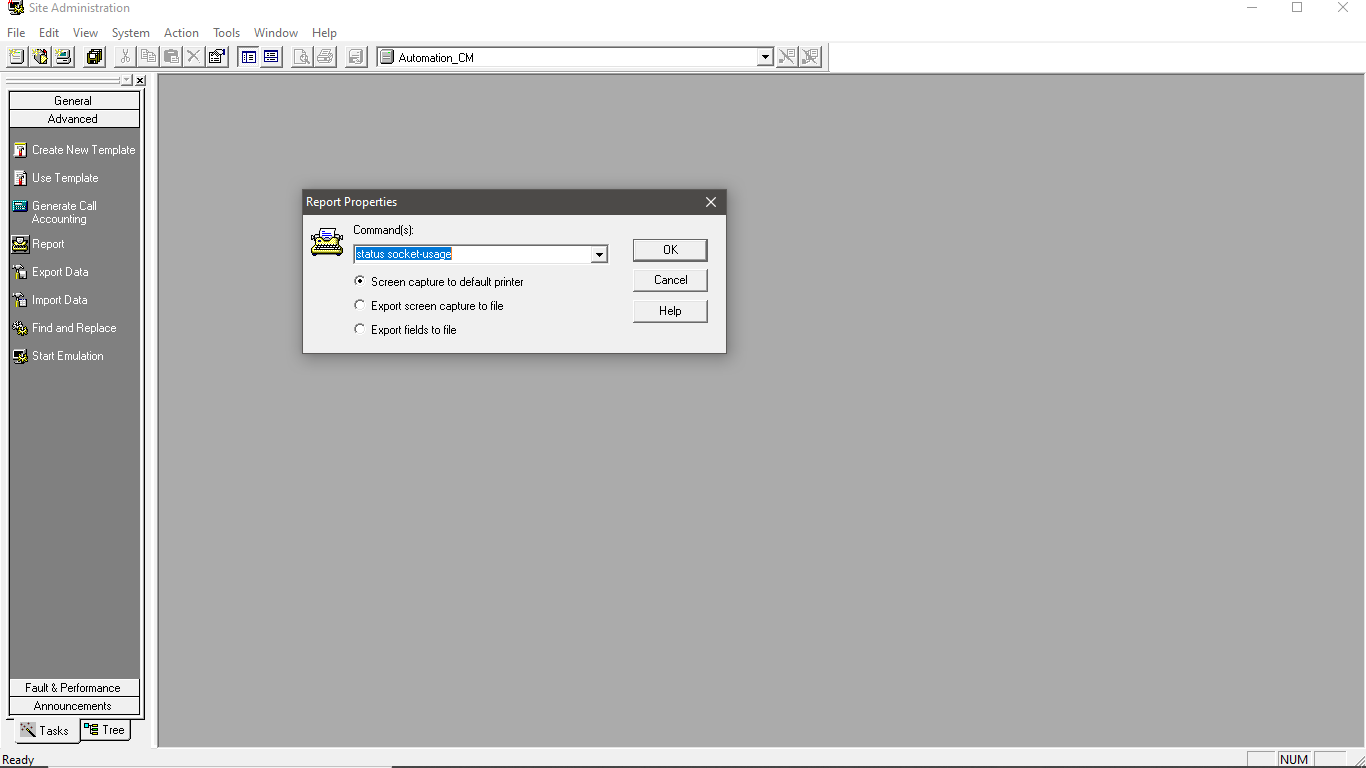Viewport: 1366px width, 768px height.
Task: Click the first new item toolbar icon
Action: pyautogui.click(x=17, y=57)
